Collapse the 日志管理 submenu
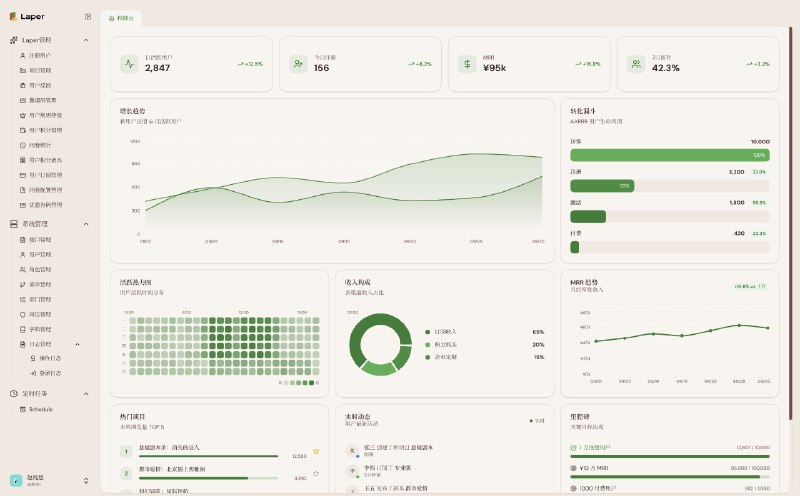Screen dimensions: 800x496 (x=78, y=344)
